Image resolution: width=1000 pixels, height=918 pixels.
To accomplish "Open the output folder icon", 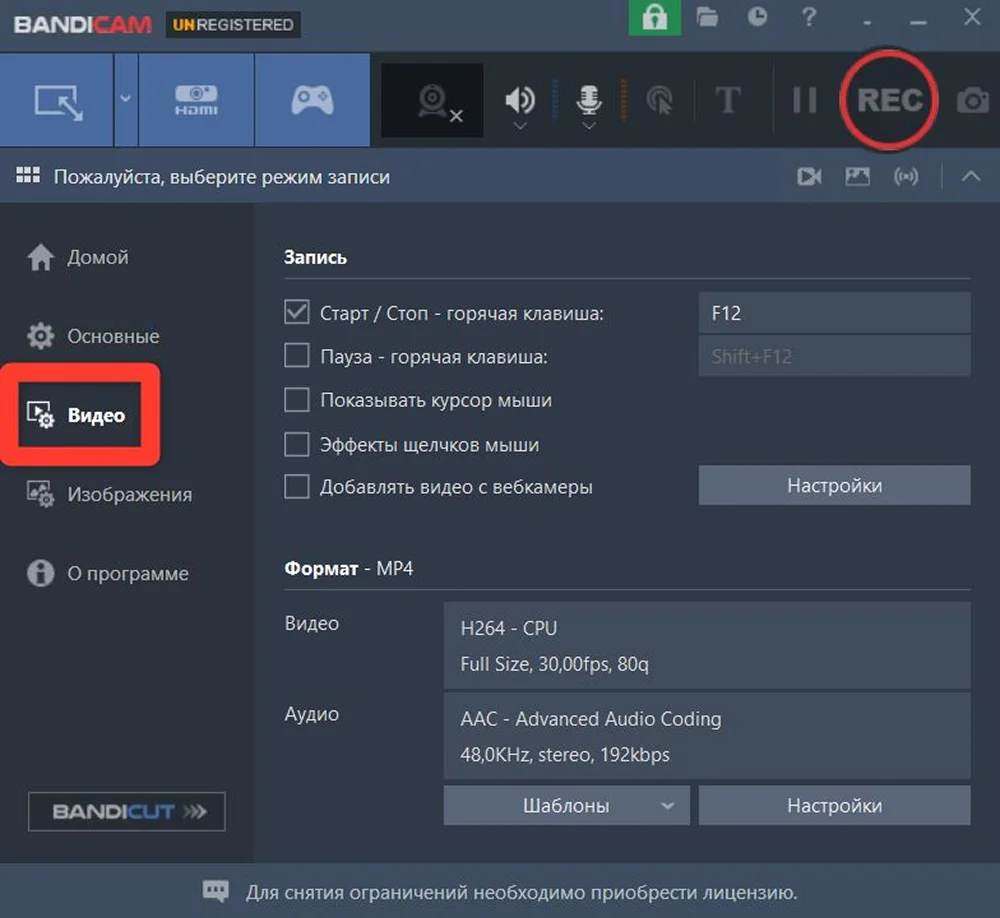I will (708, 18).
